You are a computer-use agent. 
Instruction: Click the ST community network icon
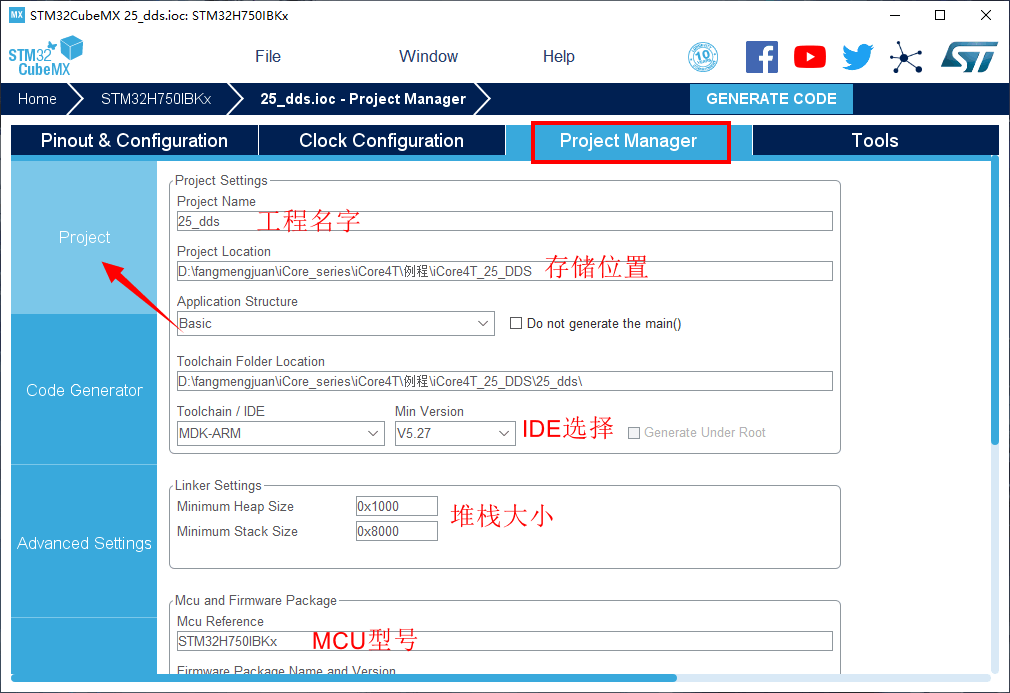tap(906, 57)
